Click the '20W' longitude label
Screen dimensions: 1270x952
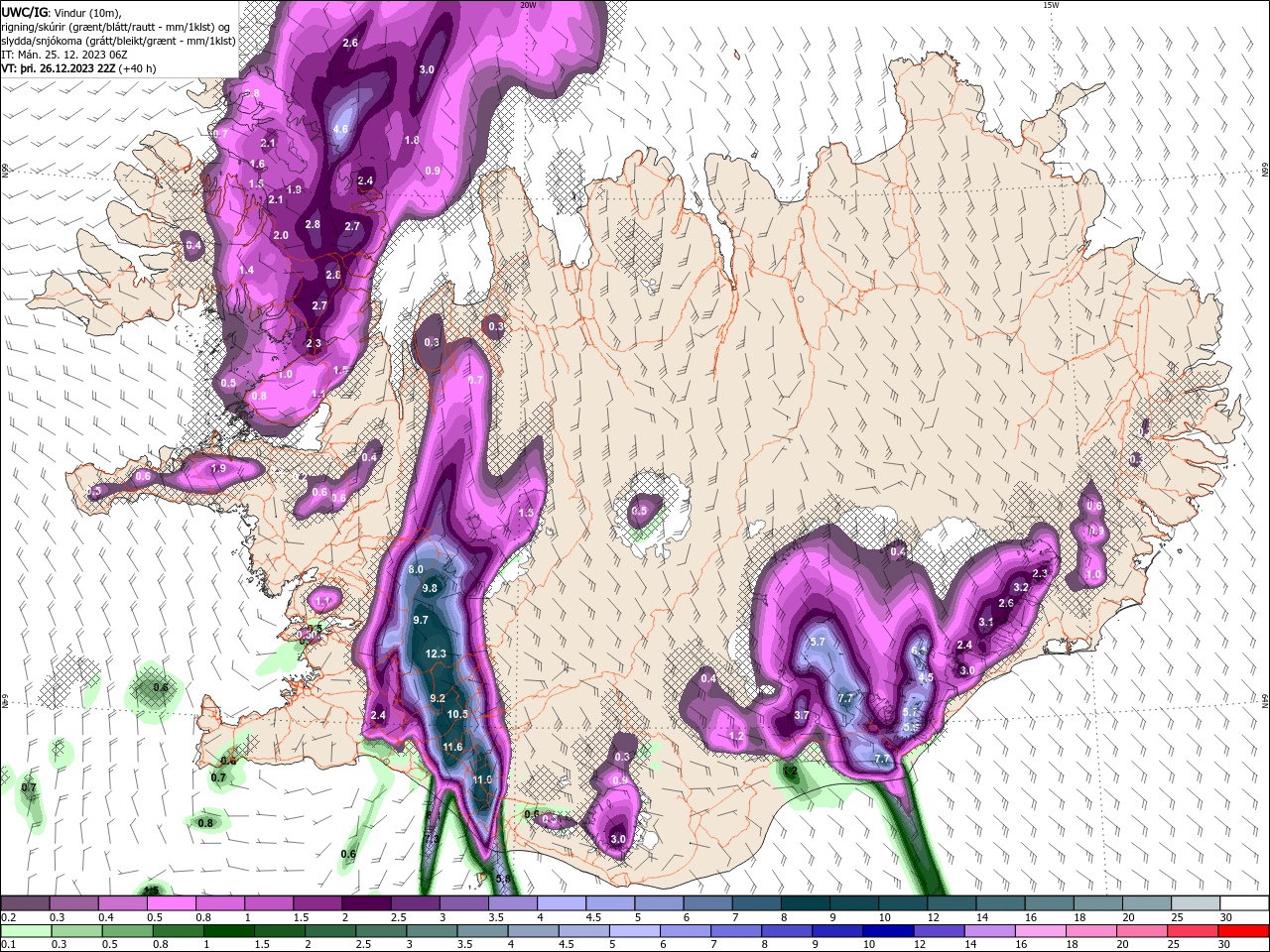click(528, 5)
